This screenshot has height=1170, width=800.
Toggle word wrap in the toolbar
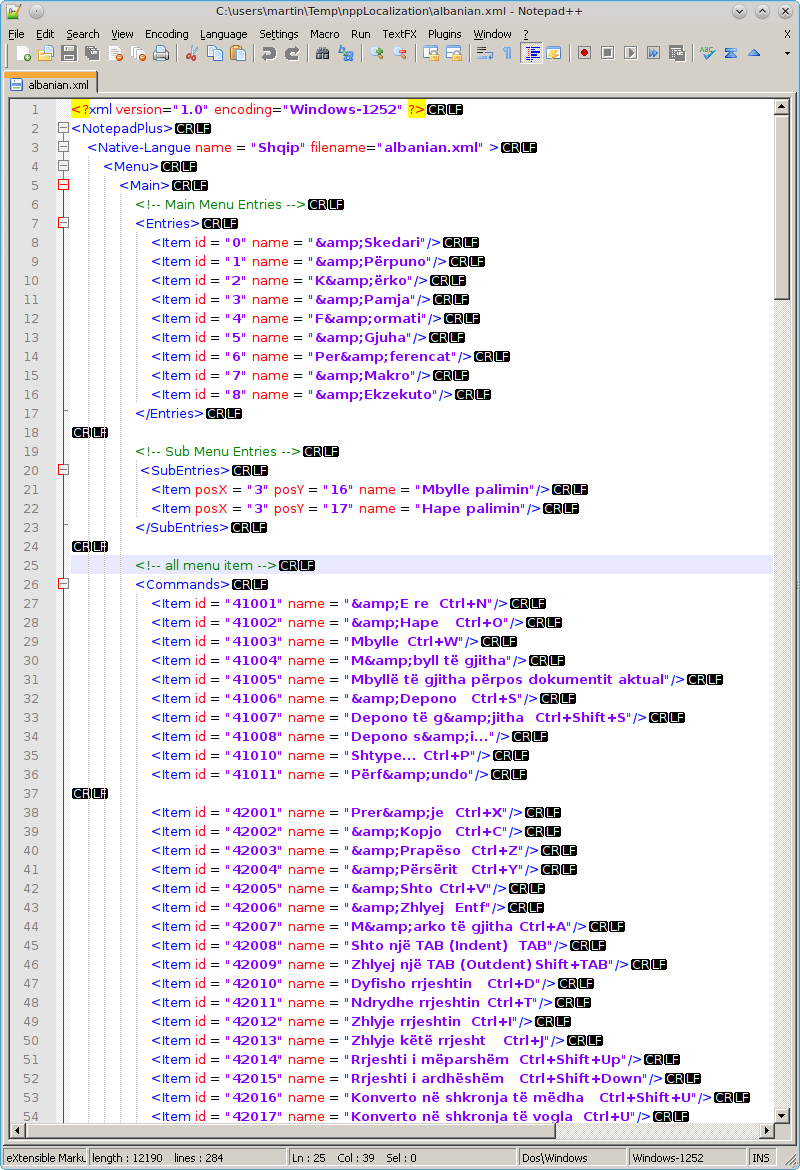point(485,53)
